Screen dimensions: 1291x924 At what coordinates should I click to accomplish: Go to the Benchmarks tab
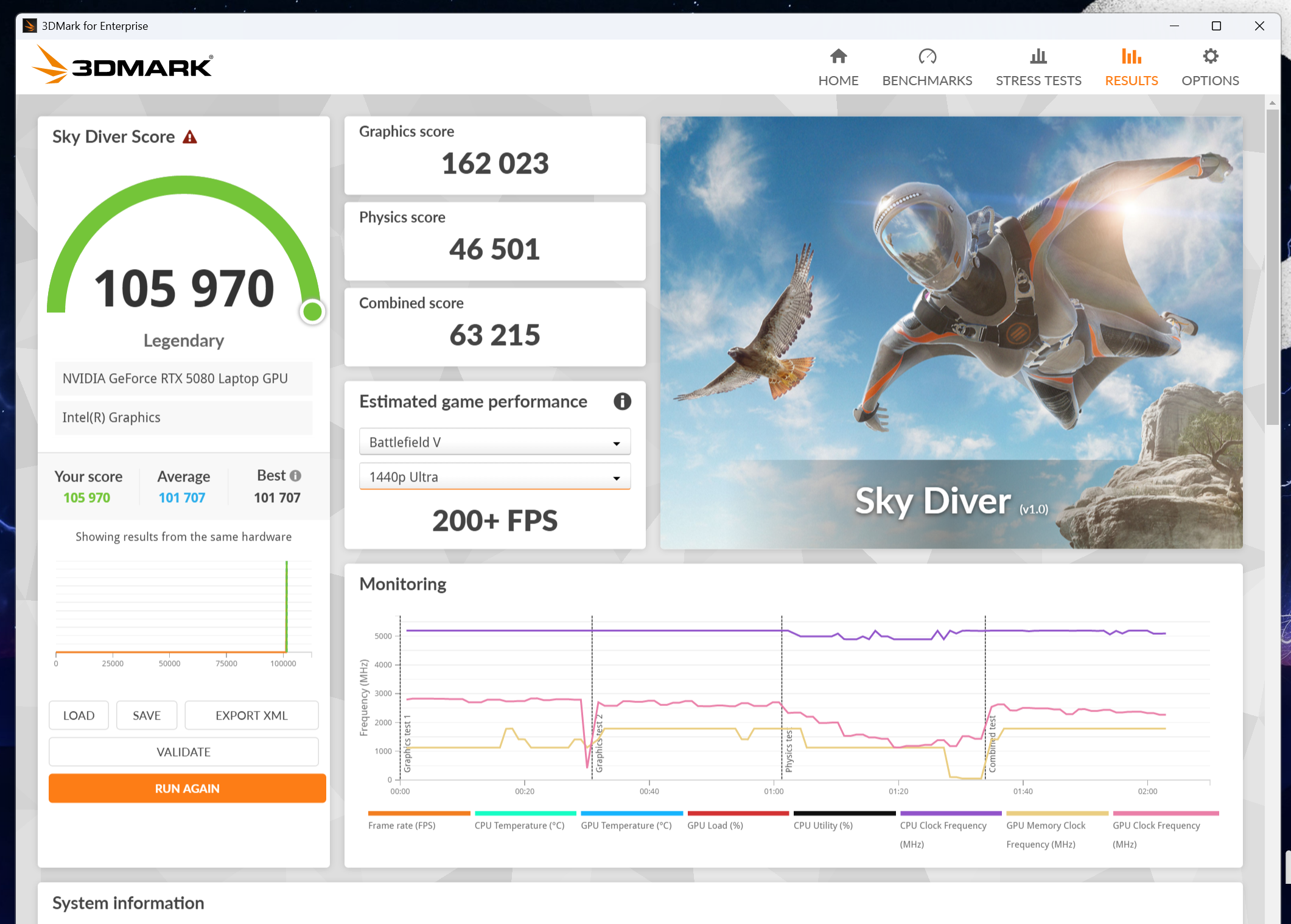pyautogui.click(x=927, y=68)
